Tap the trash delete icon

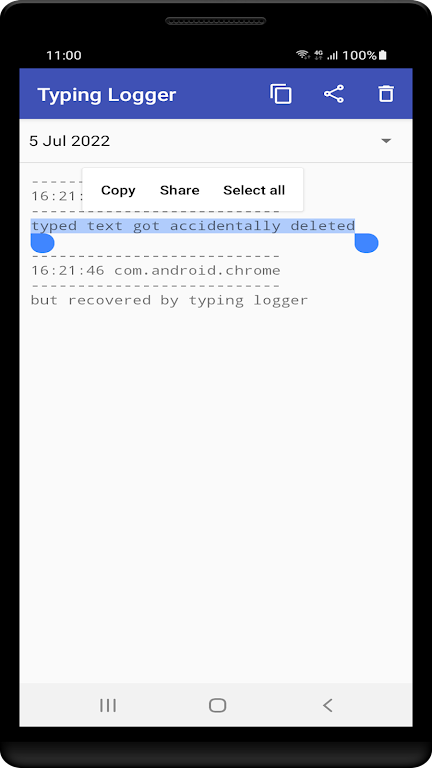click(x=386, y=94)
